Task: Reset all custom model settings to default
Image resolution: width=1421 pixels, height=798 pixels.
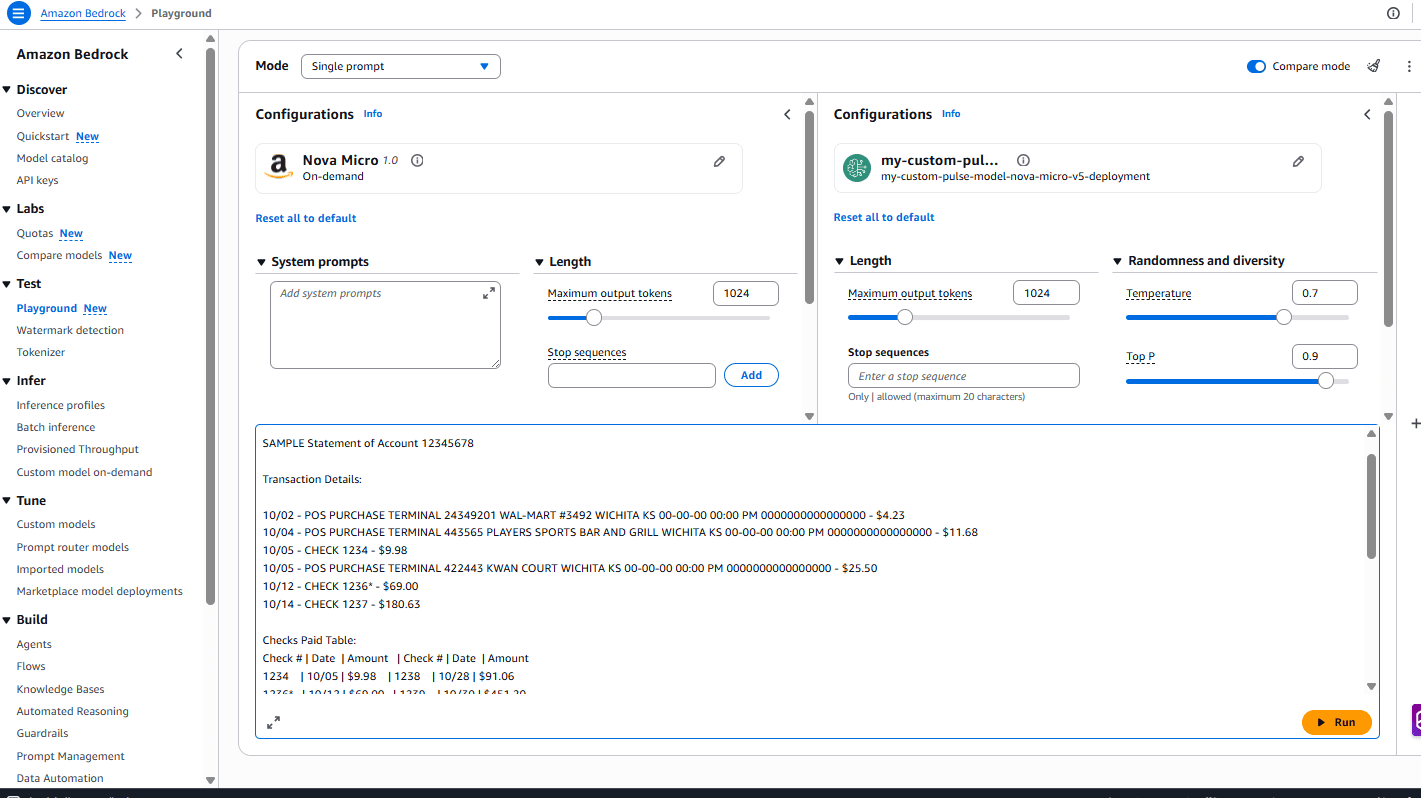Action: click(x=884, y=217)
